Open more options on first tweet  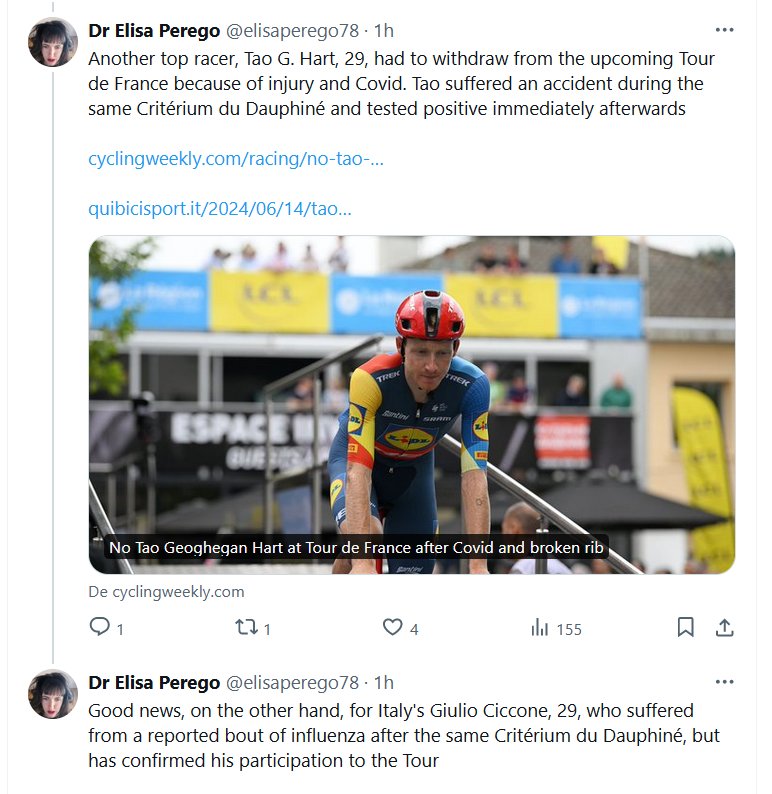[725, 30]
